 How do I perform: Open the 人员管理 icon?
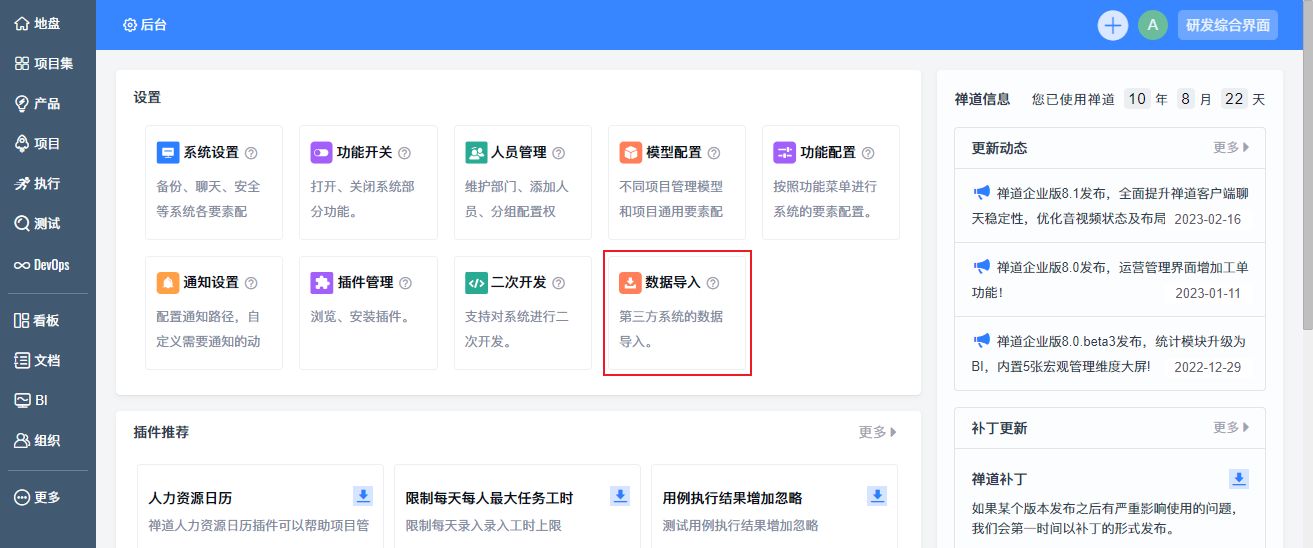(x=476, y=153)
